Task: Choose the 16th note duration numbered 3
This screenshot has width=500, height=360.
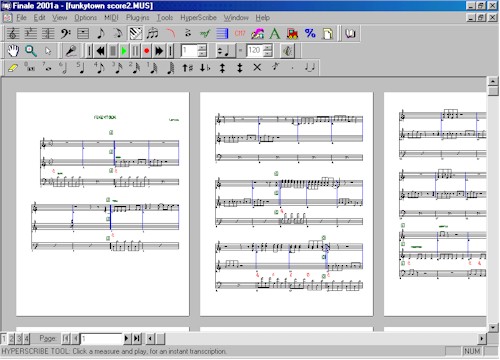Action: (117, 68)
